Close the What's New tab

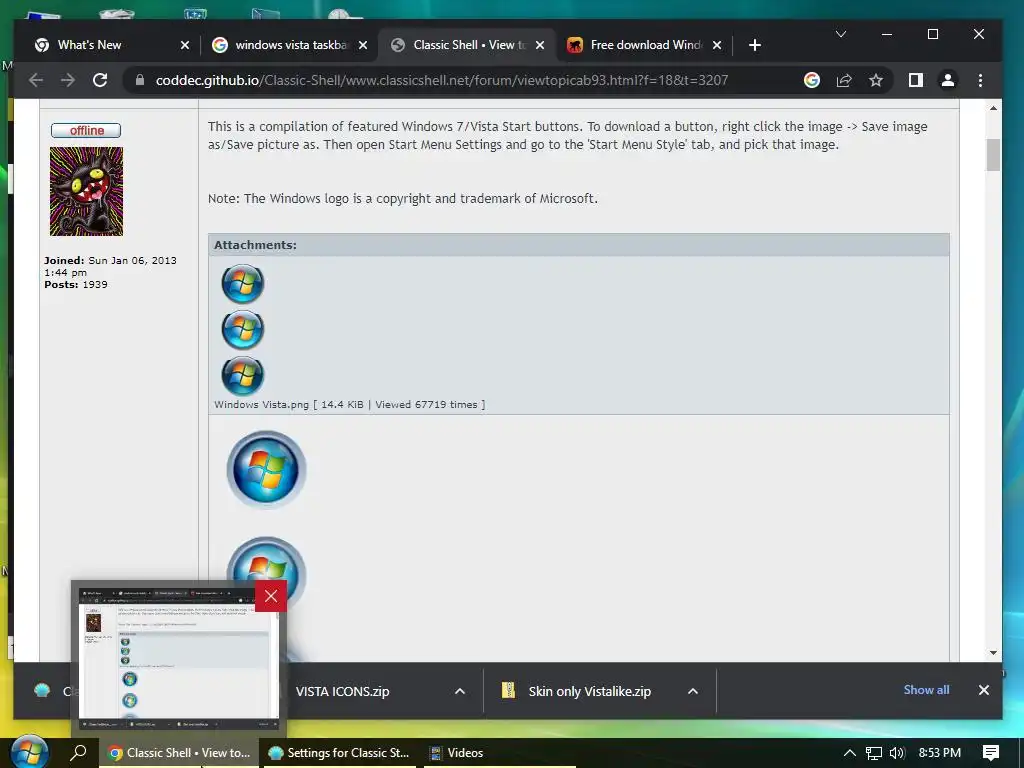[185, 45]
